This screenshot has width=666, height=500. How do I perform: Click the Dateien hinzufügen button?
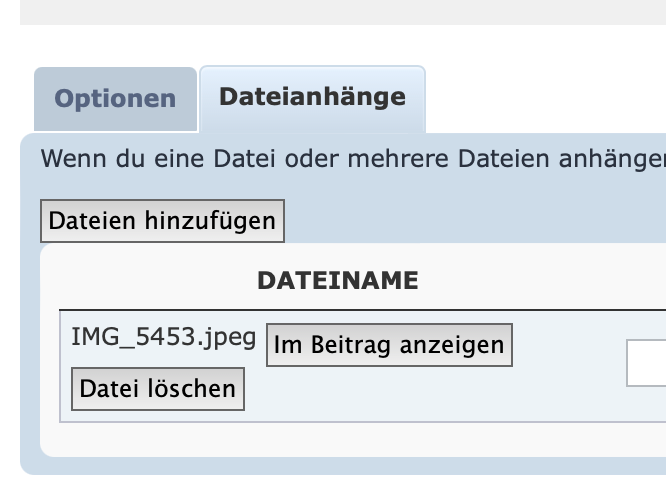pyautogui.click(x=162, y=221)
